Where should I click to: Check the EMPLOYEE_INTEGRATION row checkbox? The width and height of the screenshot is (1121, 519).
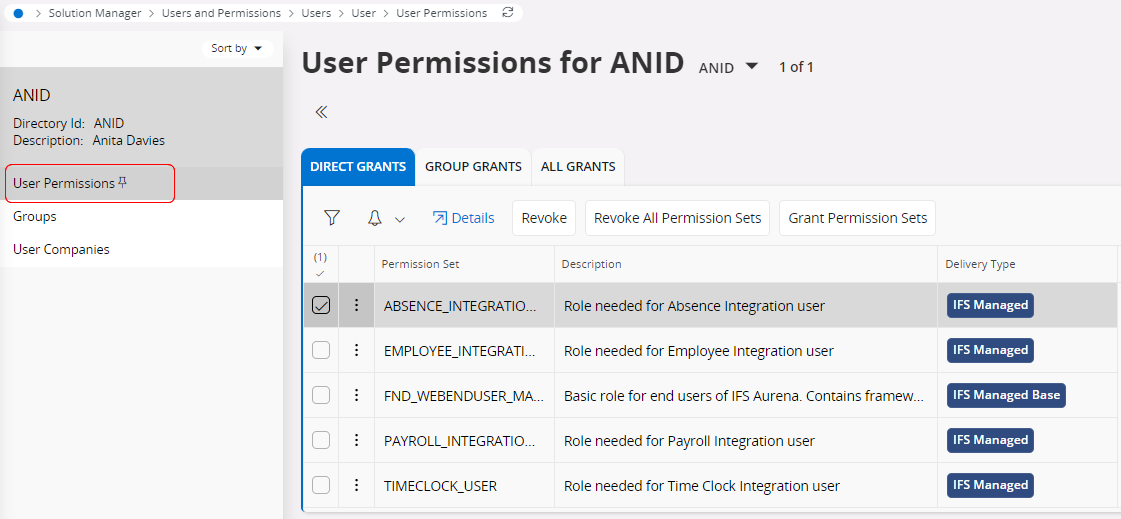321,351
